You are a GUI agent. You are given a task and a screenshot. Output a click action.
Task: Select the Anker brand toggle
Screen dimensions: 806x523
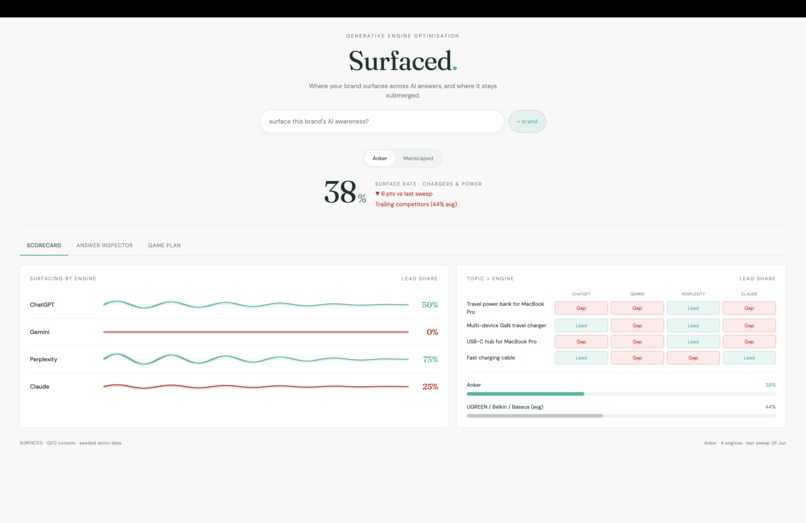pos(380,158)
